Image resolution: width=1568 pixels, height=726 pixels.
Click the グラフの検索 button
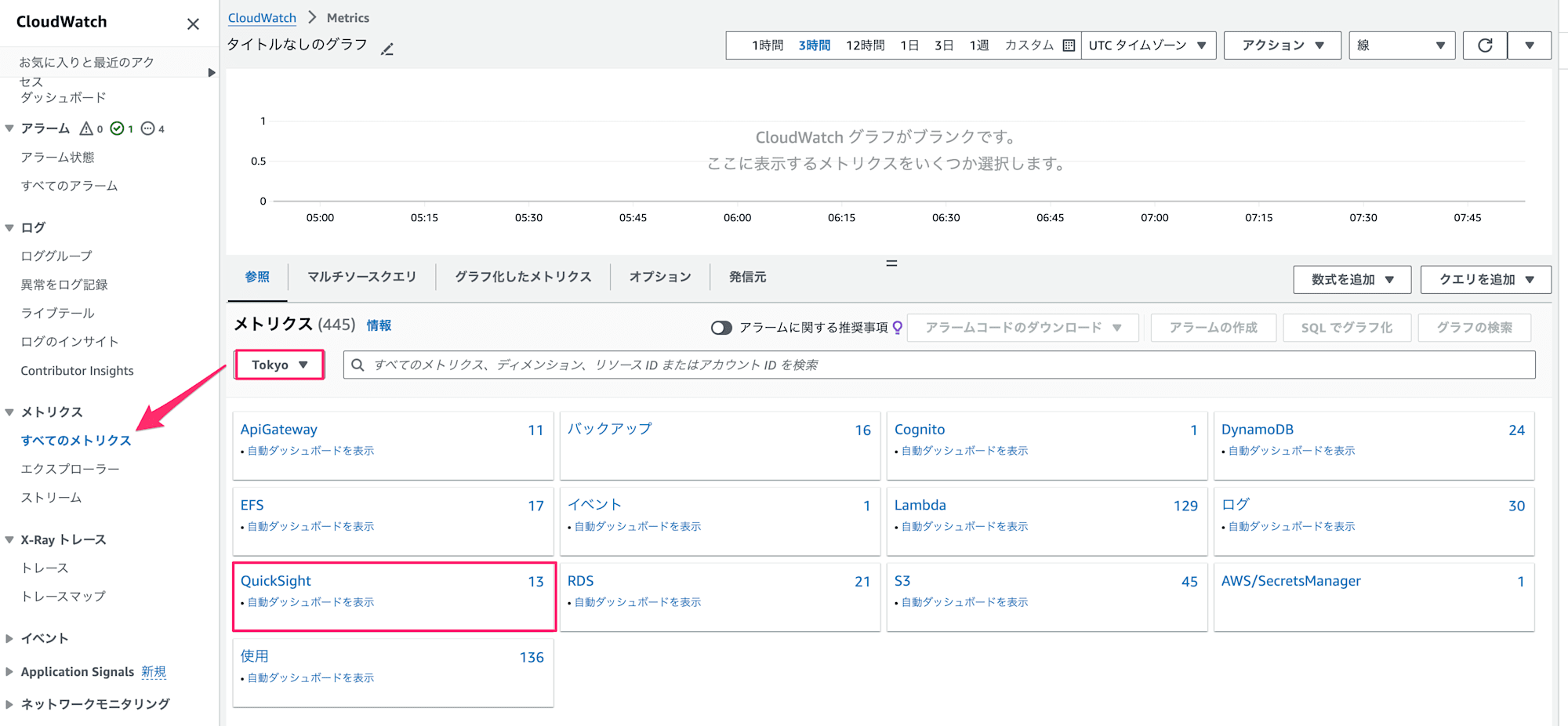point(1474,328)
